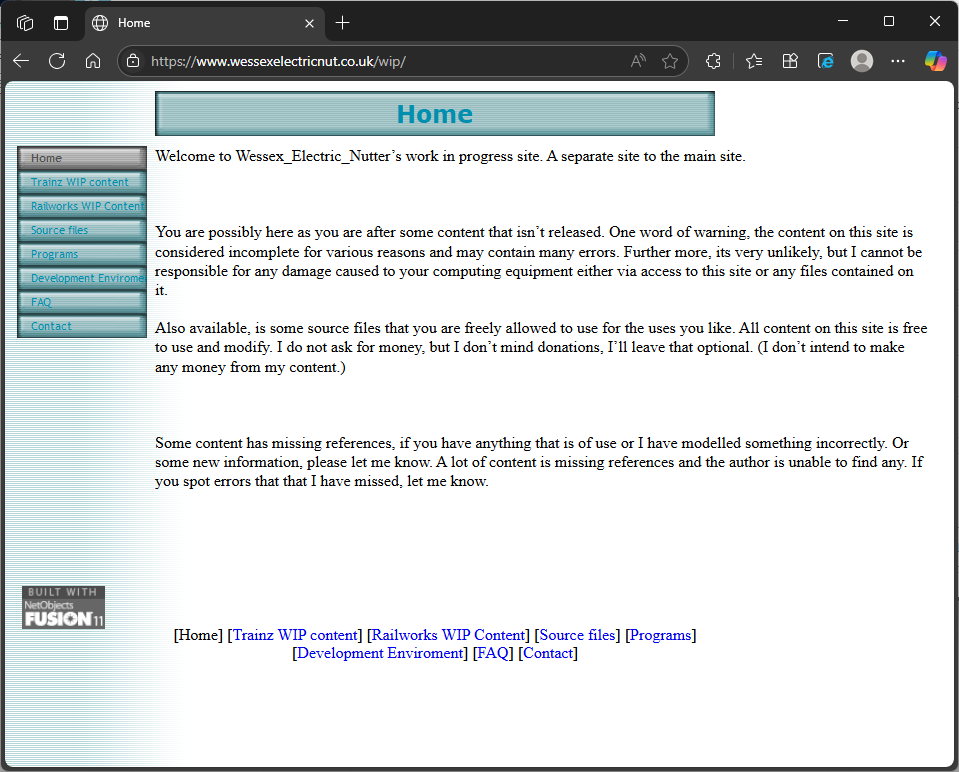Open Development Enviroment in sidebar navigation
Screen dimensions: 959x772
coord(82,278)
